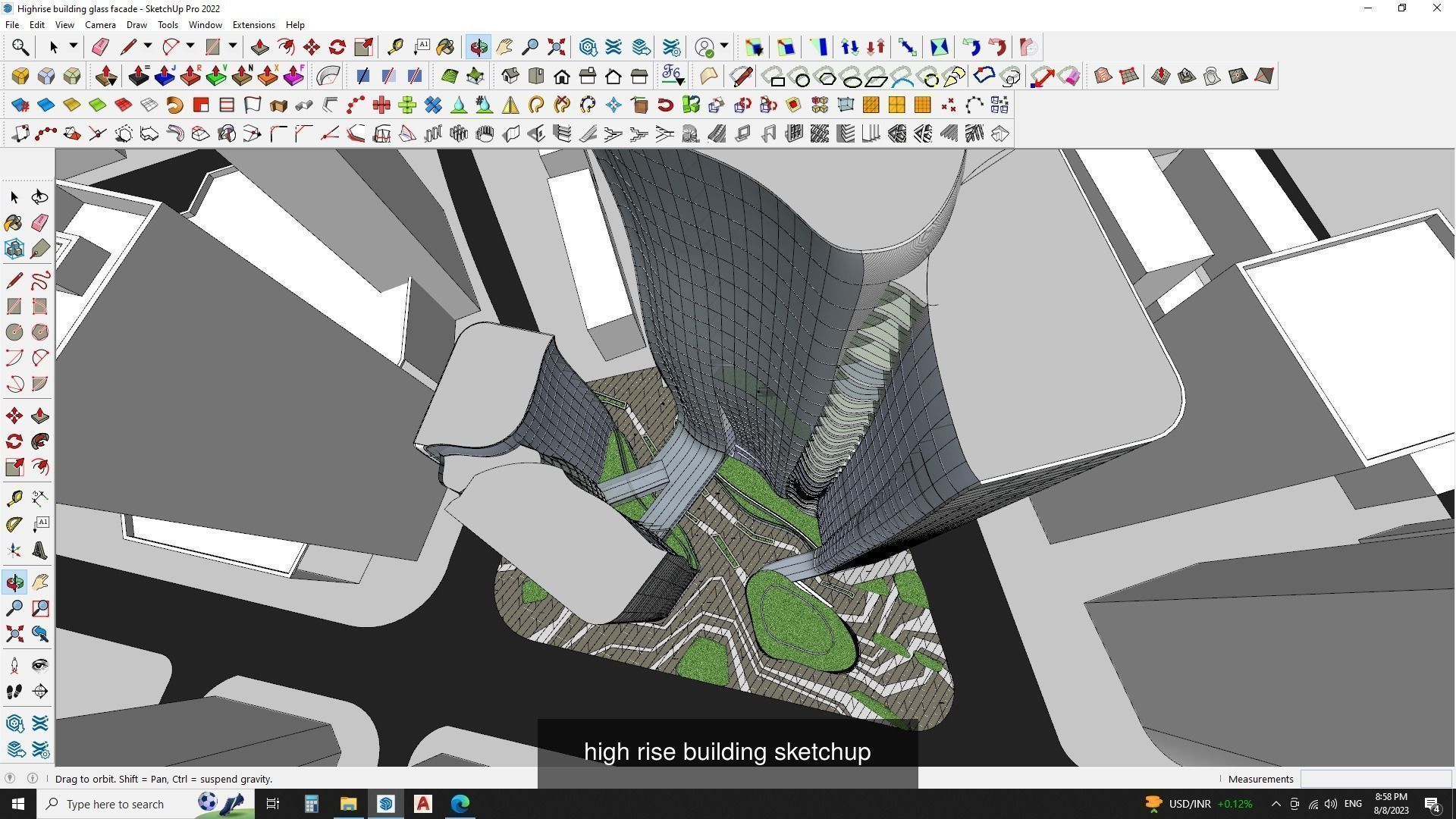
Task: Open the Camera menu
Action: tap(100, 25)
